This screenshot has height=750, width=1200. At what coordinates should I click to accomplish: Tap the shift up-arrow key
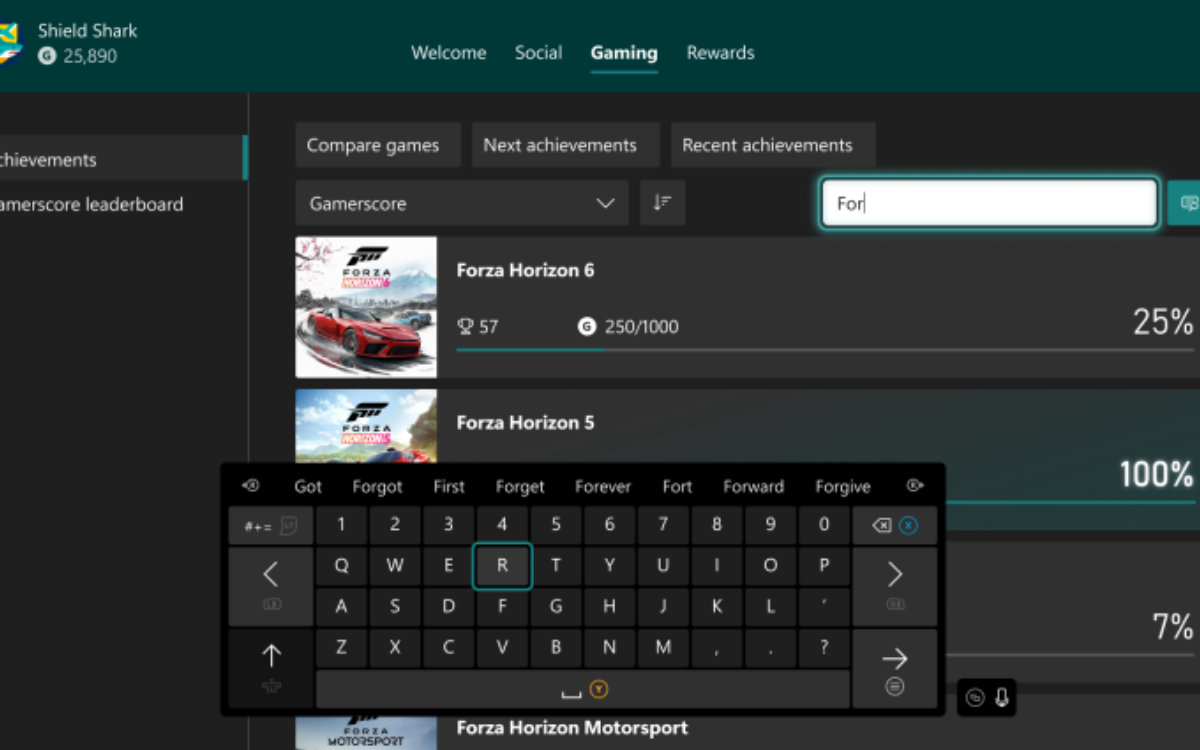tap(270, 667)
